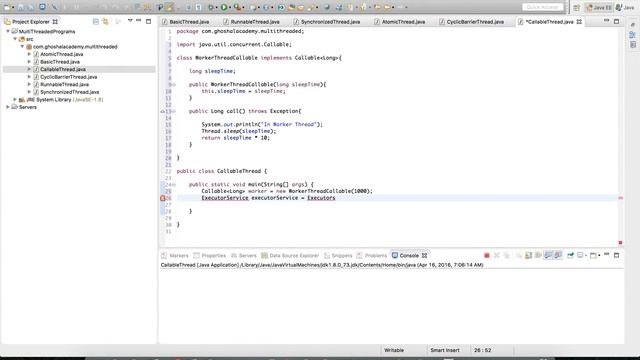The image size is (640, 360).
Task: Open the Snippets view tab
Action: [338, 256]
